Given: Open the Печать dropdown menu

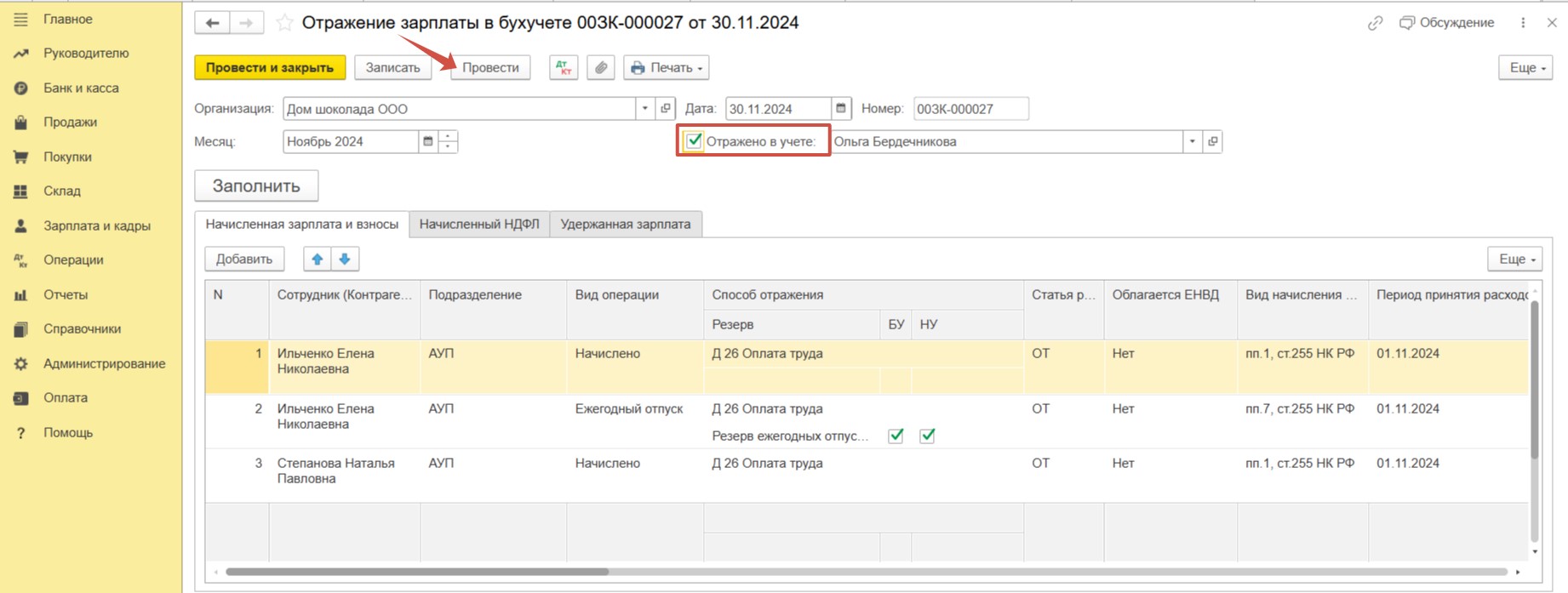Looking at the screenshot, I should click(x=667, y=68).
